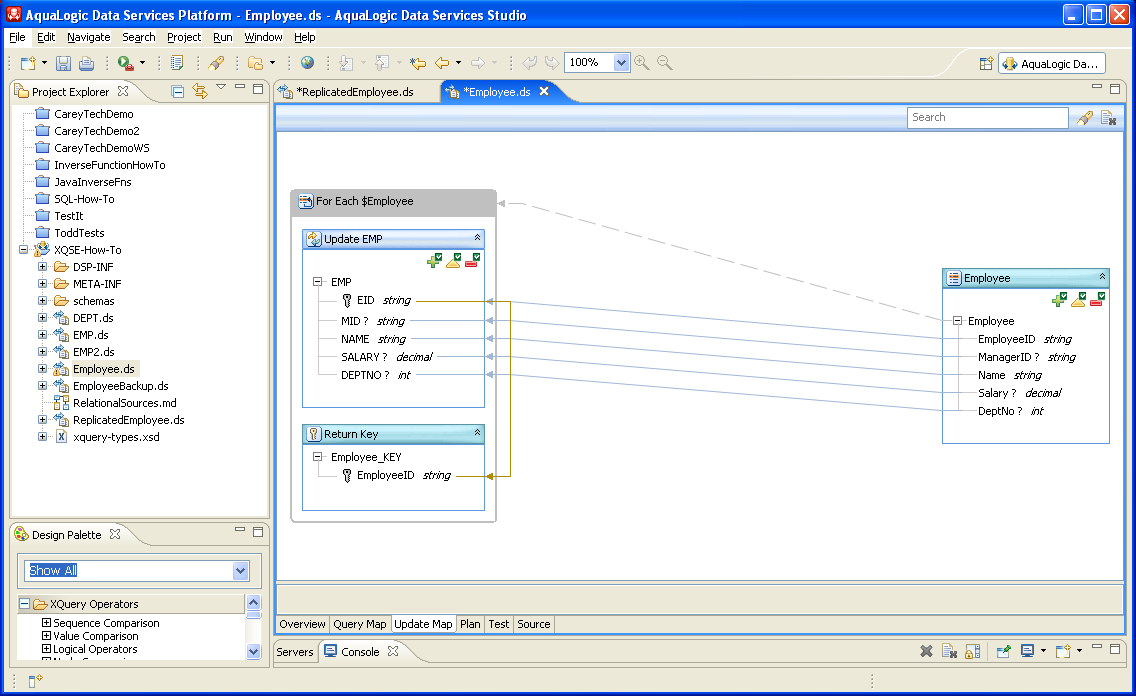
Task: Save the file with the floppy icon
Action: click(x=64, y=63)
